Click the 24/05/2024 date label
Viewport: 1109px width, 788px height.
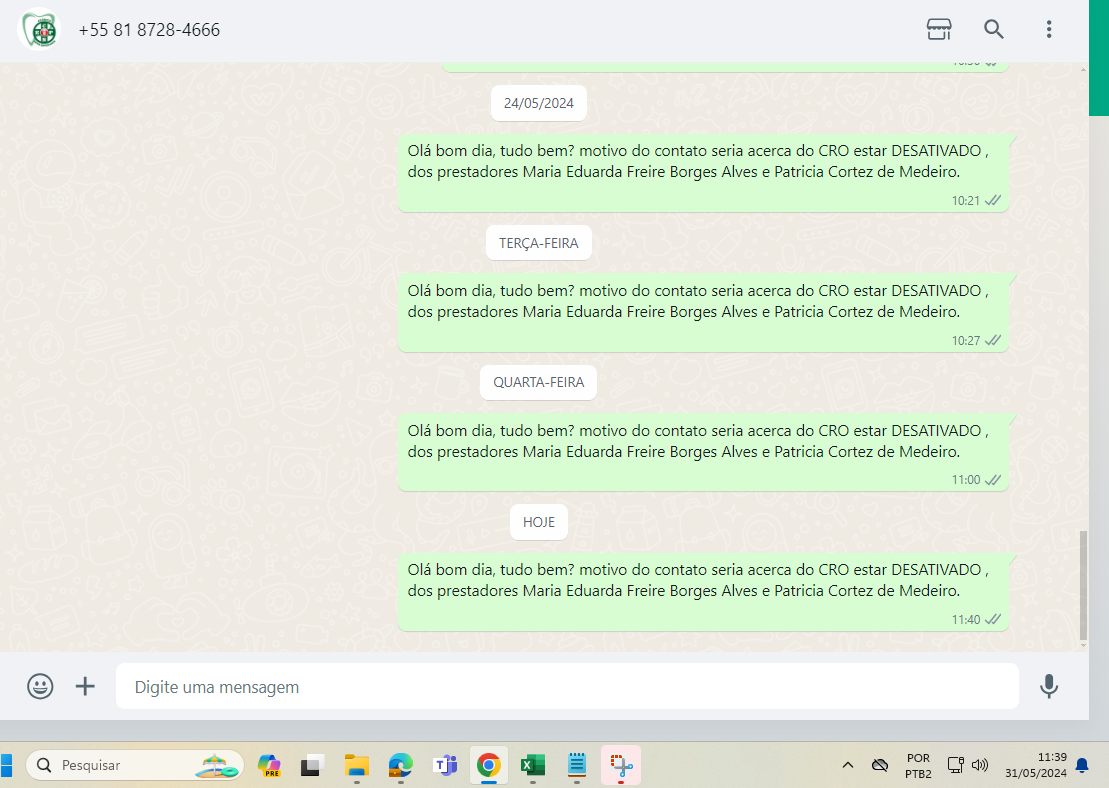point(539,103)
